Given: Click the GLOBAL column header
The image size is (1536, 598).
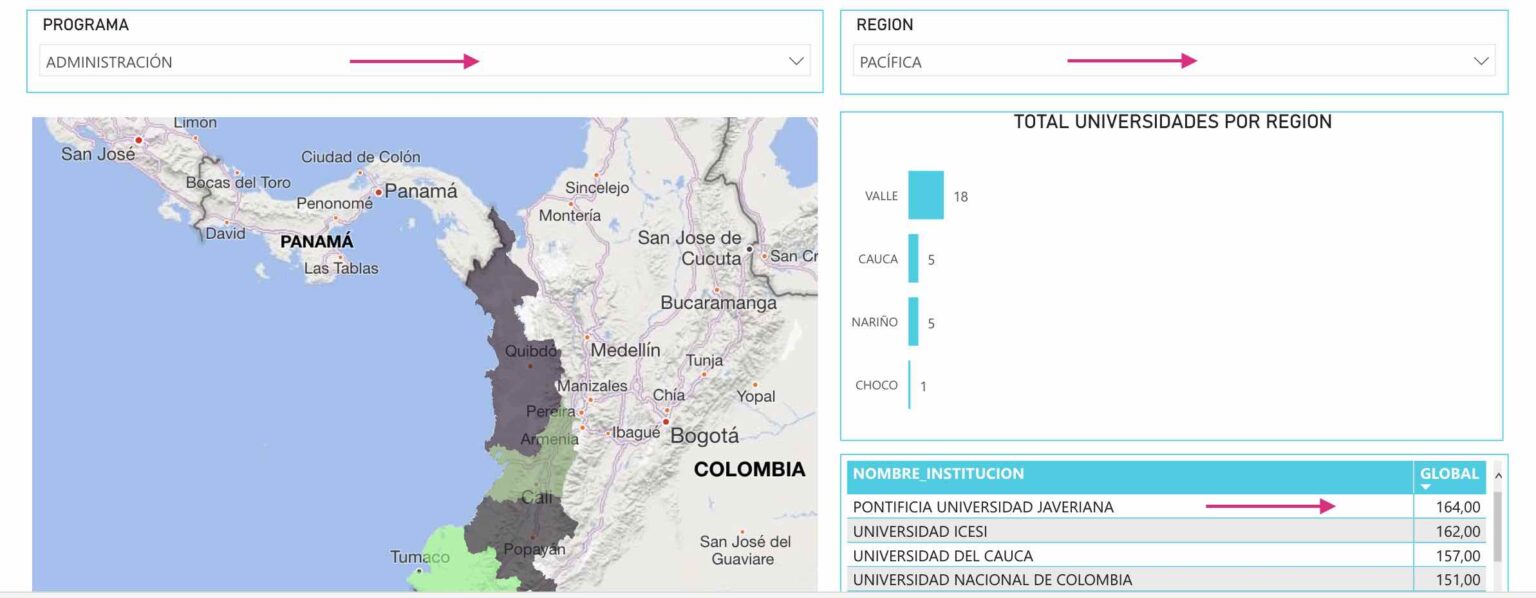Looking at the screenshot, I should (1449, 473).
